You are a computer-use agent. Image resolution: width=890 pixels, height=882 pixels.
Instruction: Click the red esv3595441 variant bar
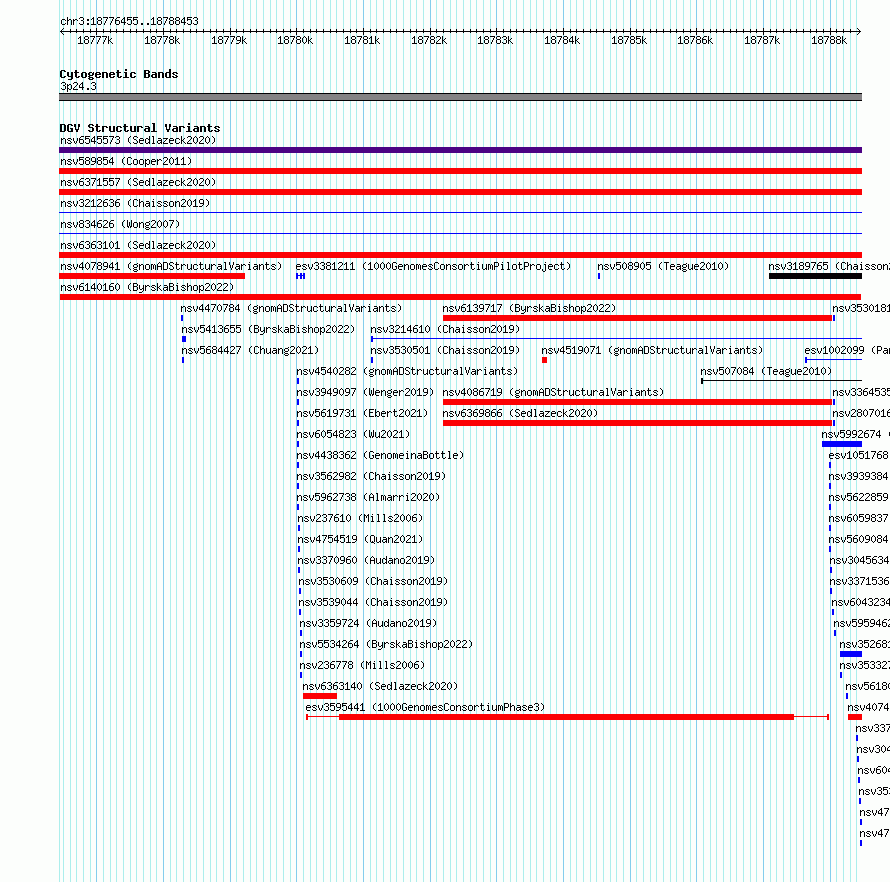pos(566,717)
